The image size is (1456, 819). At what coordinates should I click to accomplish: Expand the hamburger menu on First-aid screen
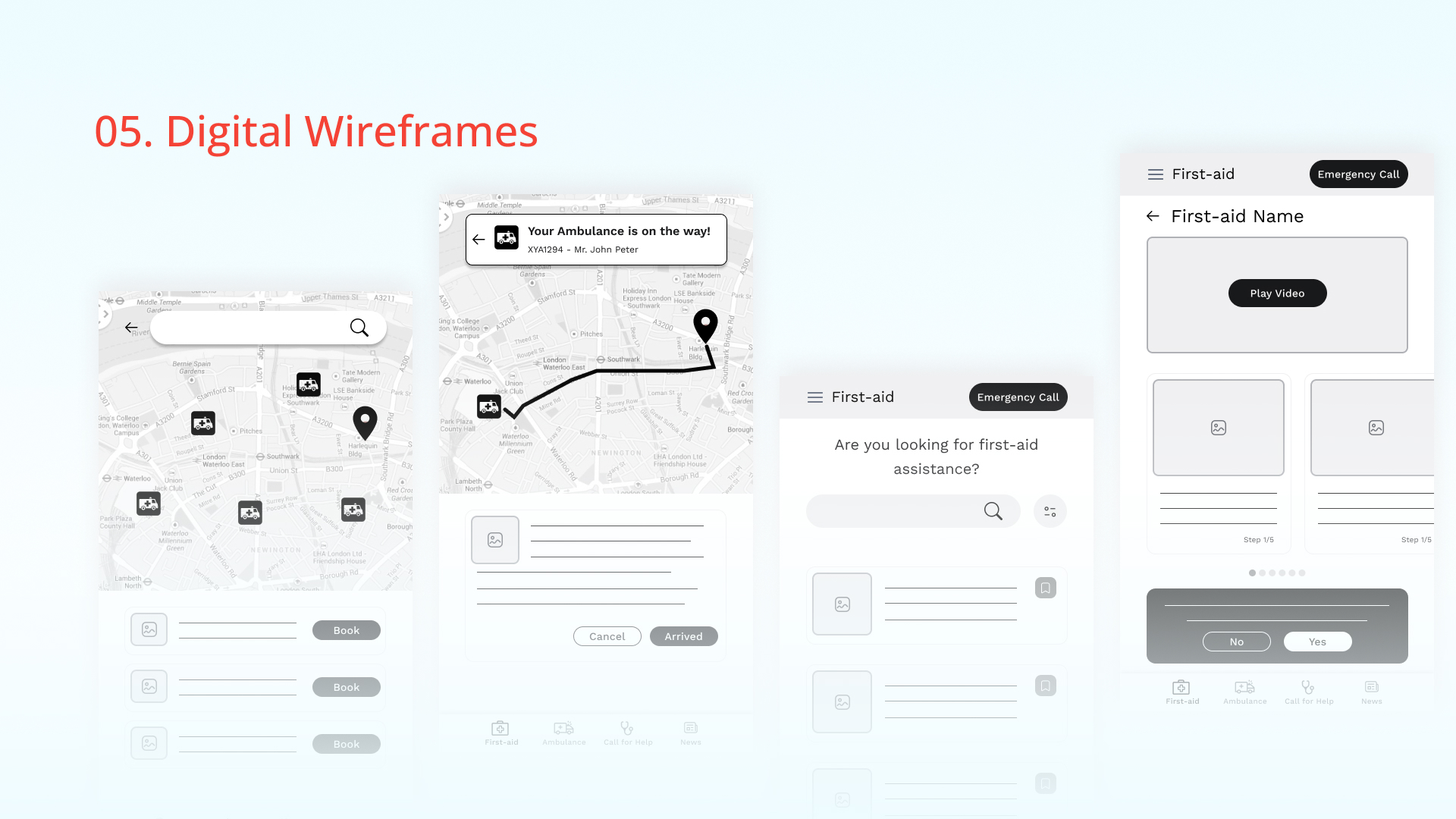pyautogui.click(x=814, y=397)
